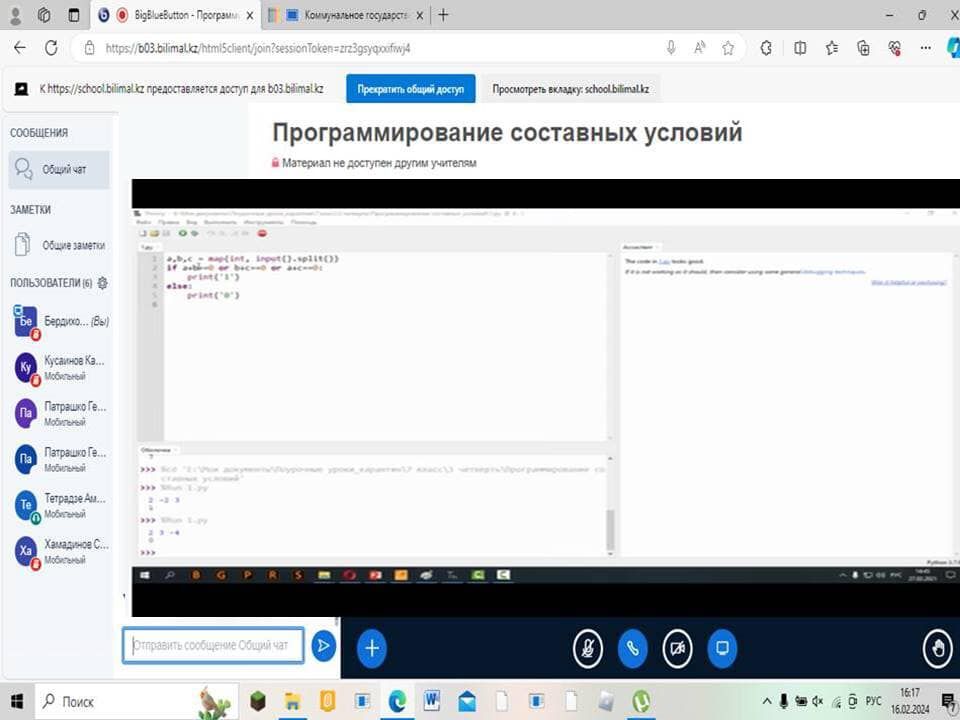Screen dimensions: 960x720
Task: Click the browser favorites star icon
Action: [728, 48]
